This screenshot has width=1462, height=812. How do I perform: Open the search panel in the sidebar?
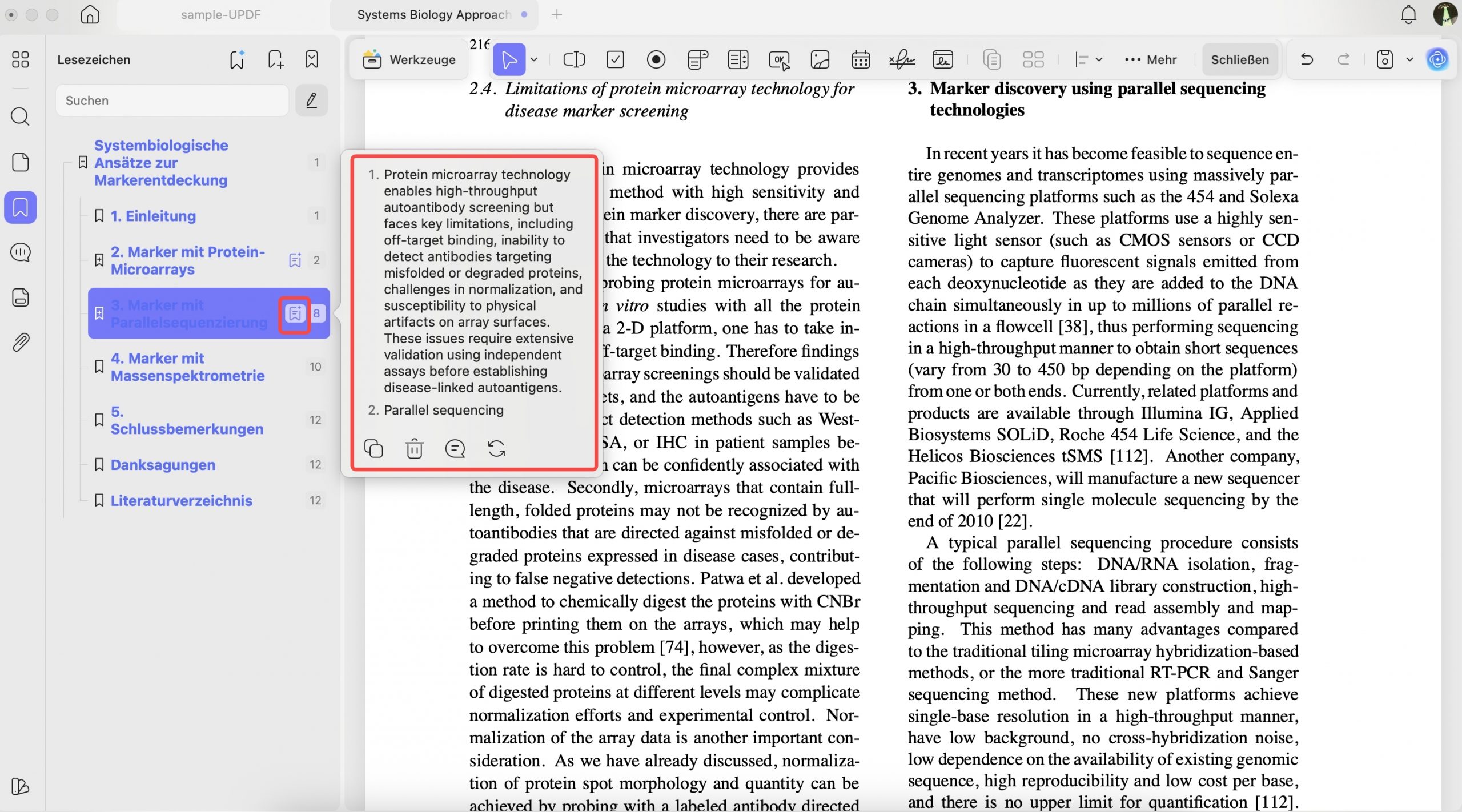coord(21,116)
